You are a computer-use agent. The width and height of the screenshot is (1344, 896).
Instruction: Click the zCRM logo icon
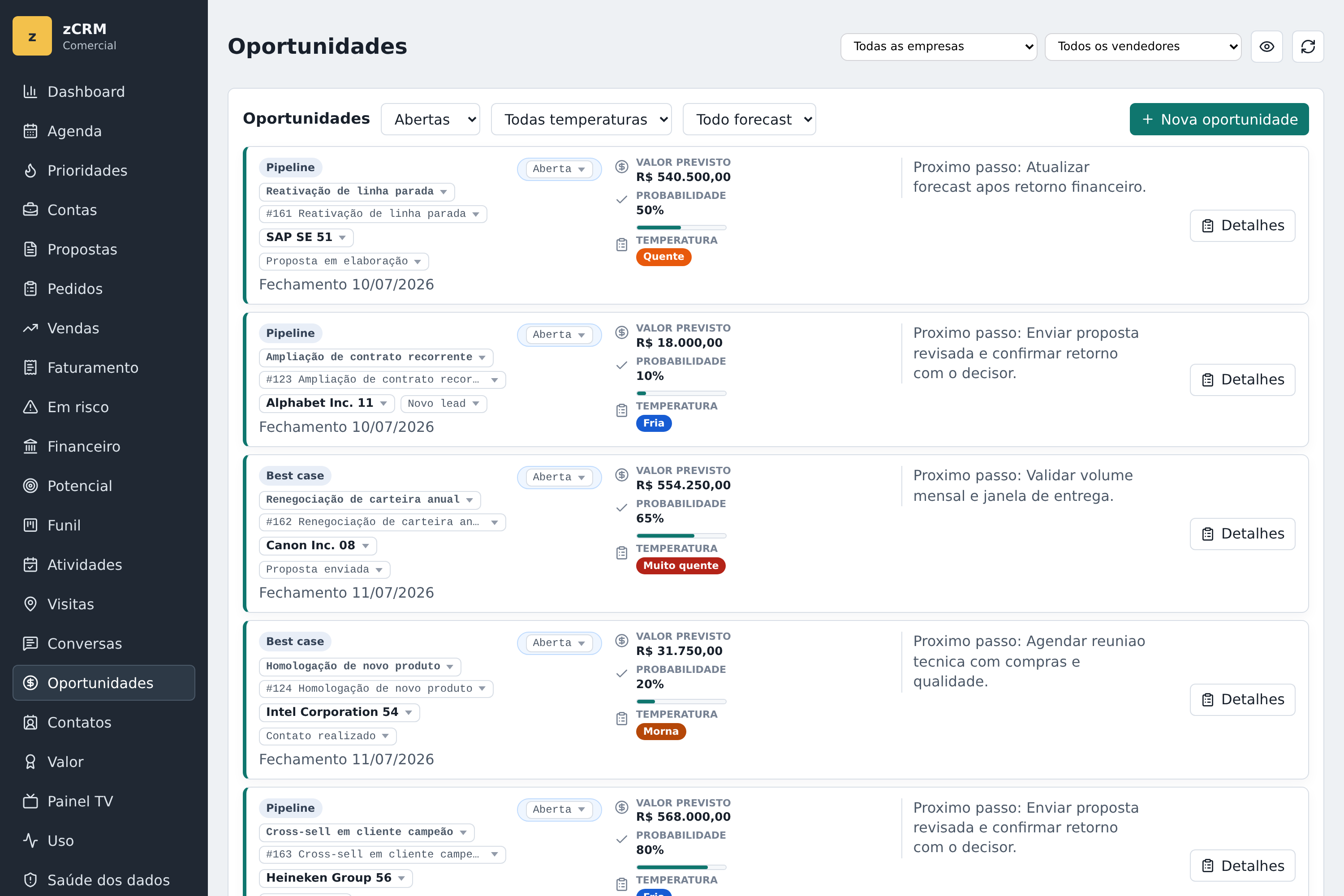coord(32,36)
